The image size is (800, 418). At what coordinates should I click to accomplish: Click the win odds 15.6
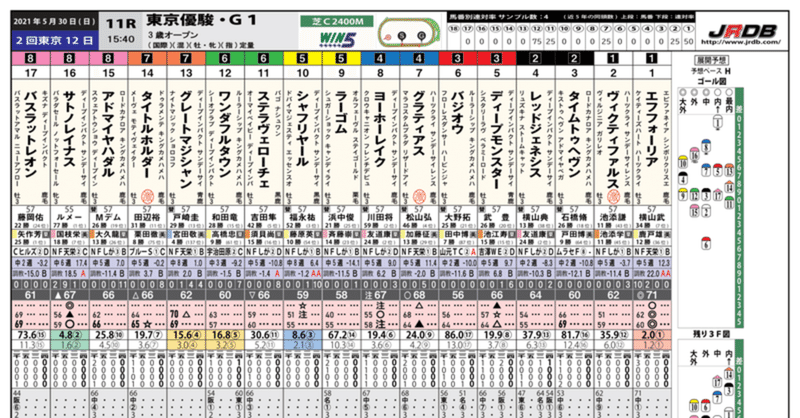coord(181,335)
